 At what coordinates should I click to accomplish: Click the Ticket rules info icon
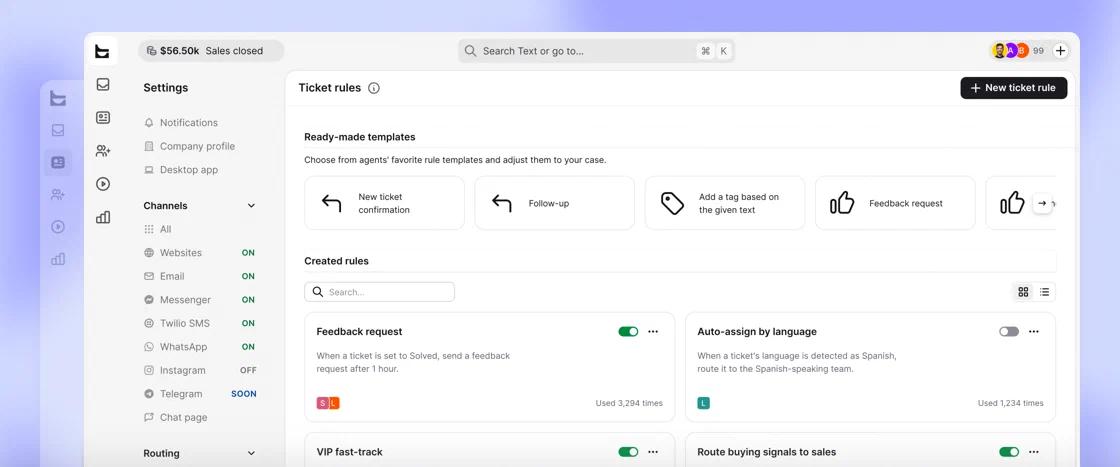[x=374, y=88]
